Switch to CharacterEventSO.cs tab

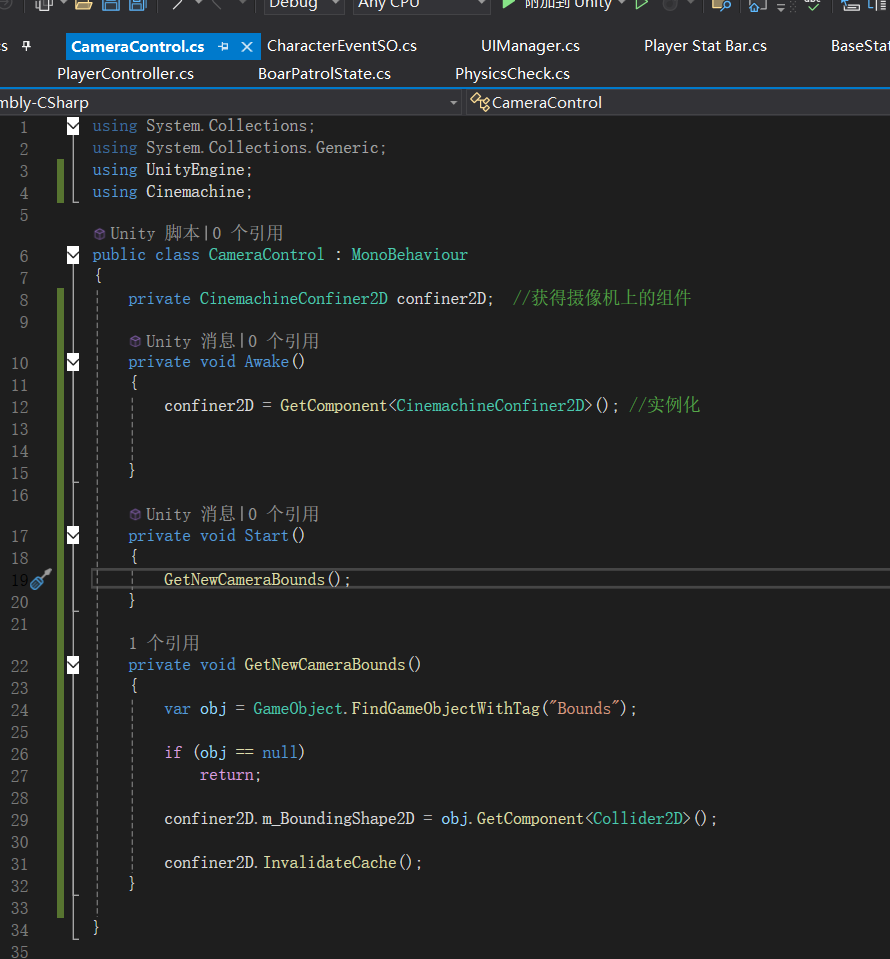click(342, 46)
